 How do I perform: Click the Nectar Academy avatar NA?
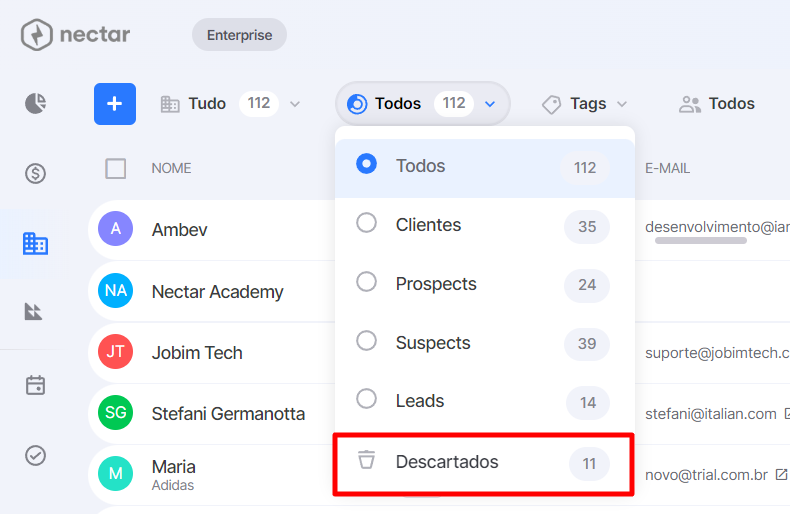click(115, 290)
